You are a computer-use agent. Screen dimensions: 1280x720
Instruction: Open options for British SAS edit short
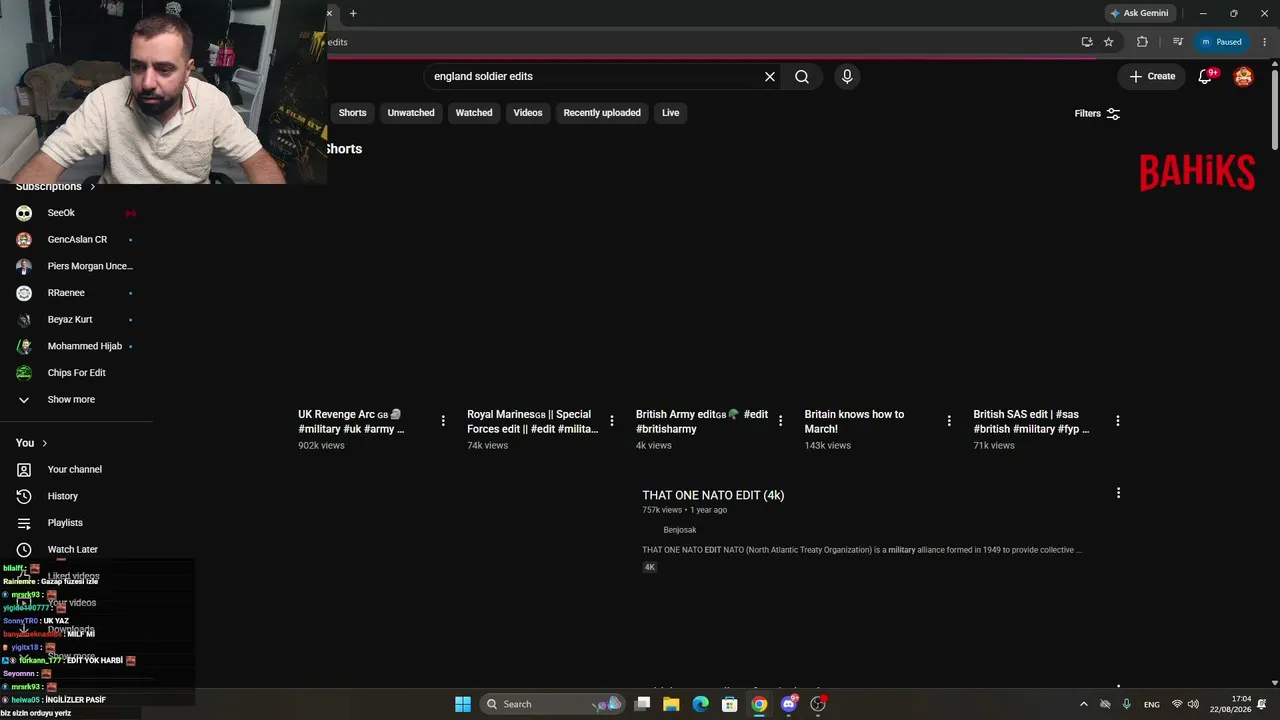click(1118, 421)
